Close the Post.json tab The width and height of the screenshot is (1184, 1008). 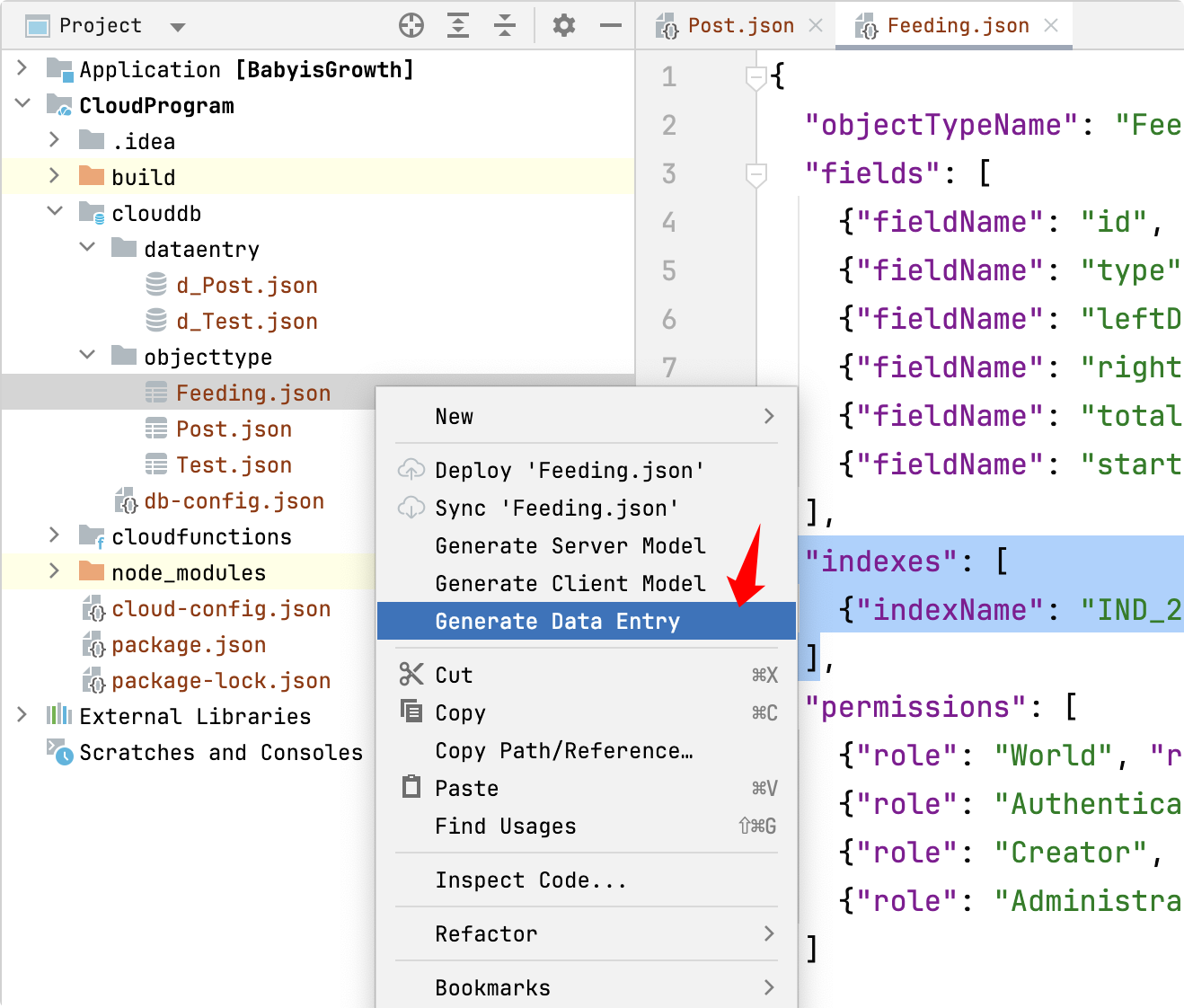tap(816, 26)
